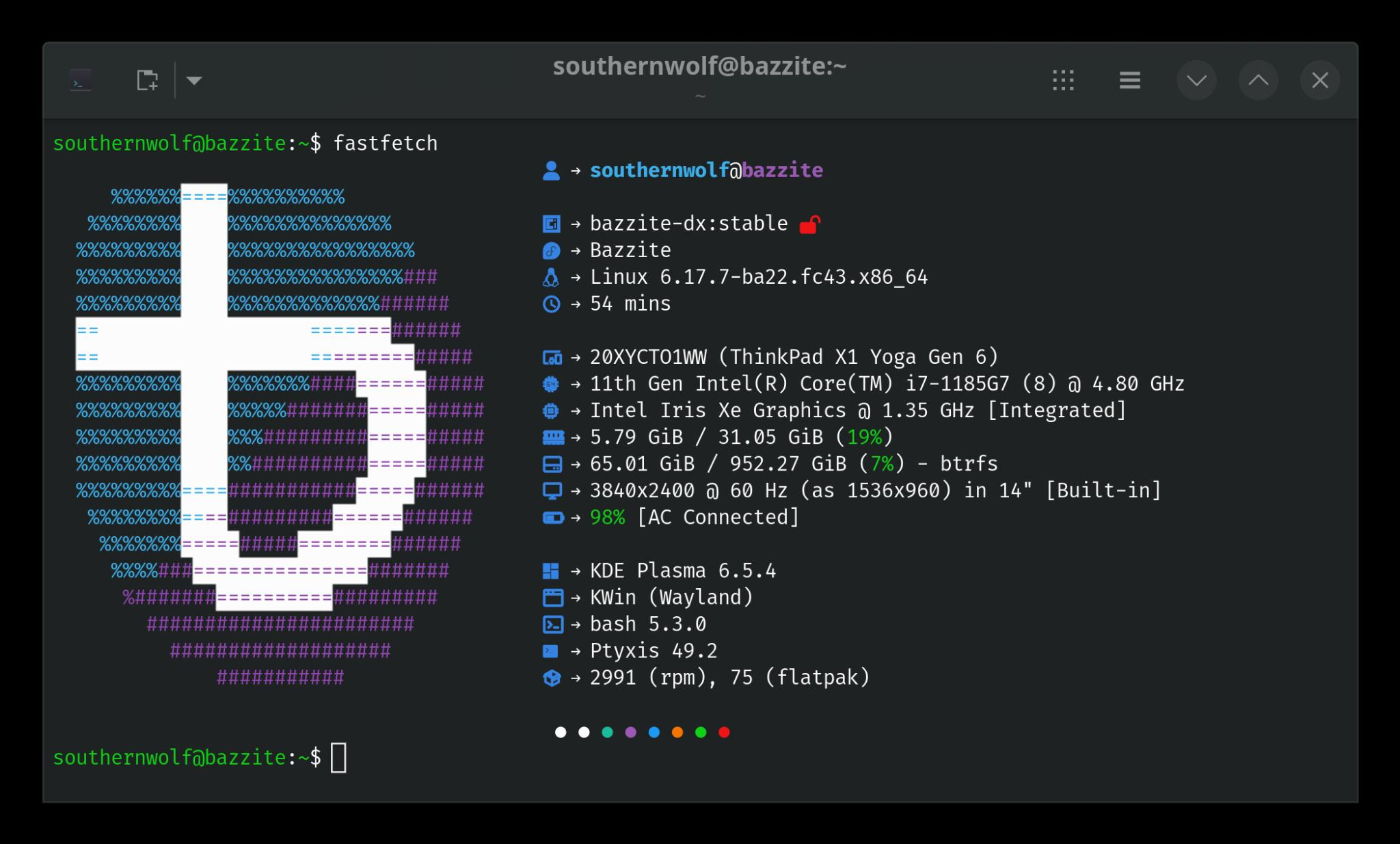Click the terminal cursor at bottom prompt
The width and height of the screenshot is (1400, 844).
point(338,758)
